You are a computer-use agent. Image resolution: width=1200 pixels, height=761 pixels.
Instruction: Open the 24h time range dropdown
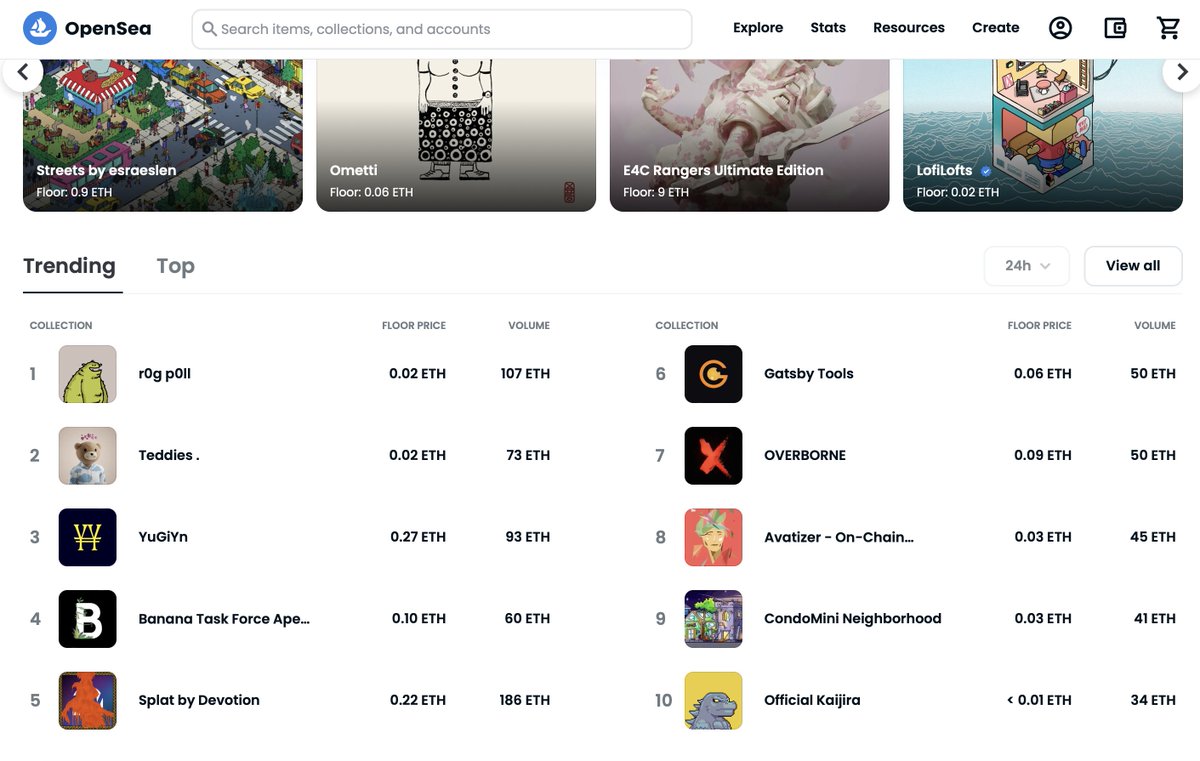[1027, 266]
